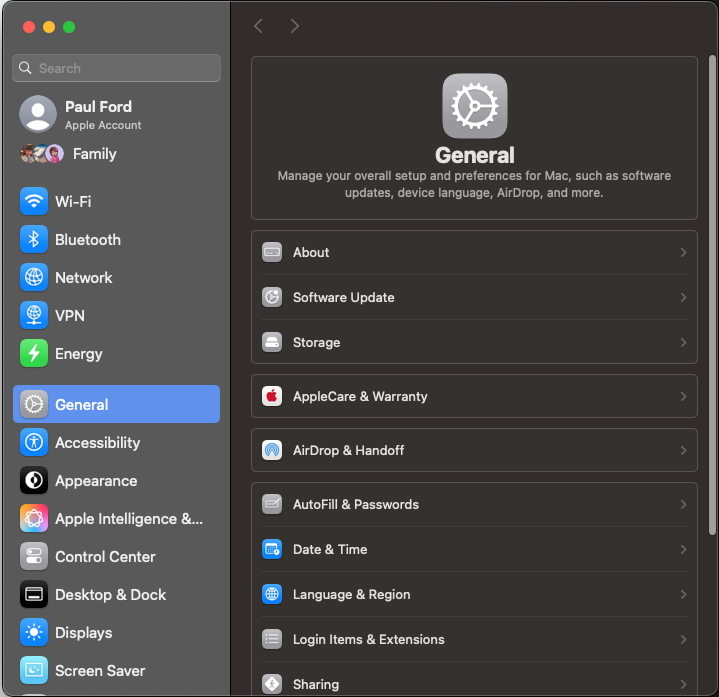Click the Bluetooth icon in sidebar
This screenshot has height=697, width=719.
(x=33, y=239)
